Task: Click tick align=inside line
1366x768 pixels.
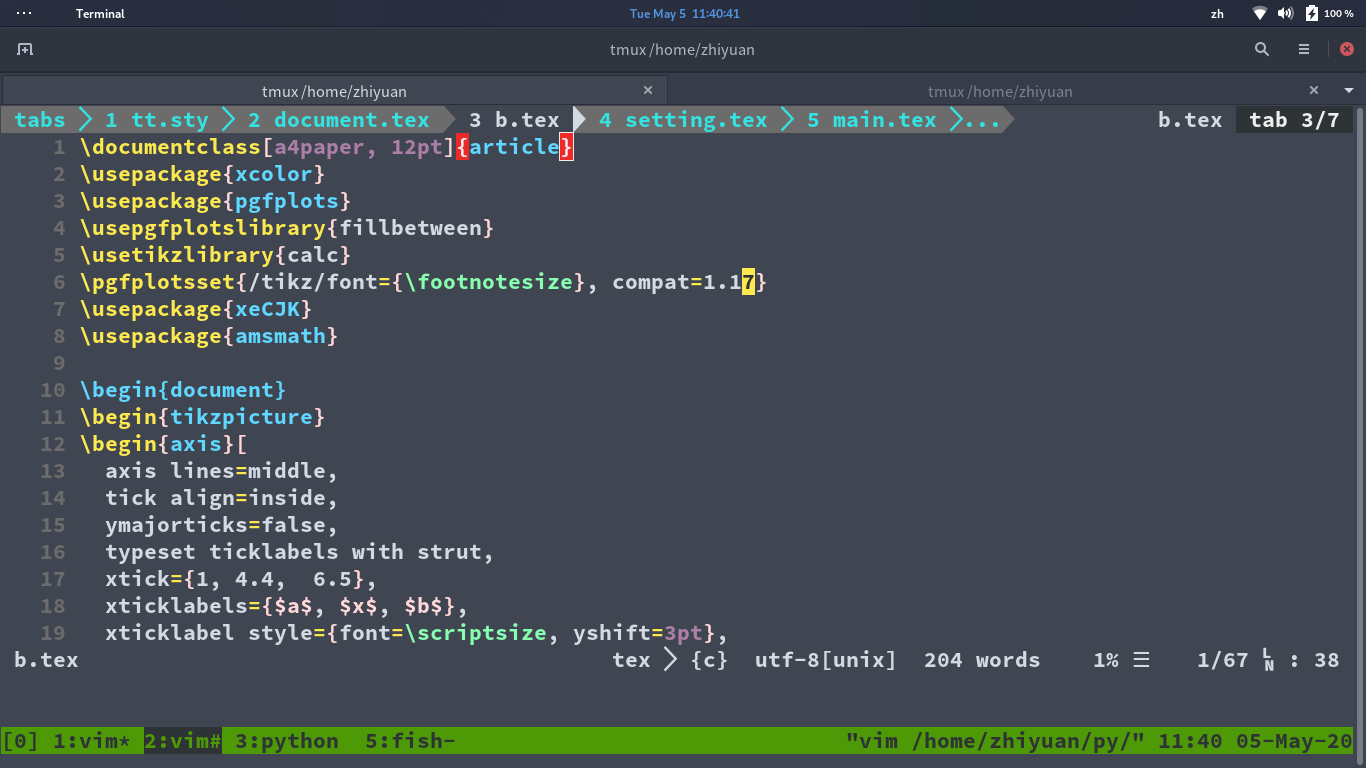Action: click(222, 498)
